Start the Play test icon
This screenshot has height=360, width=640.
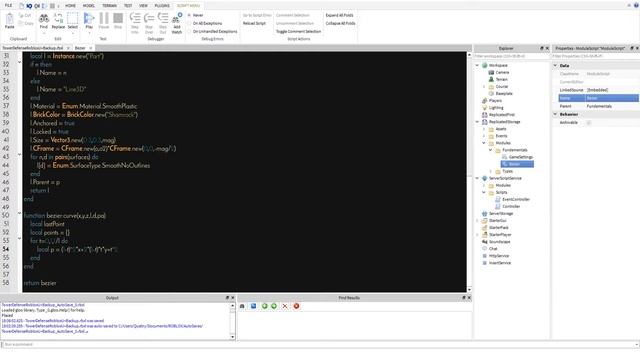click(x=89, y=18)
